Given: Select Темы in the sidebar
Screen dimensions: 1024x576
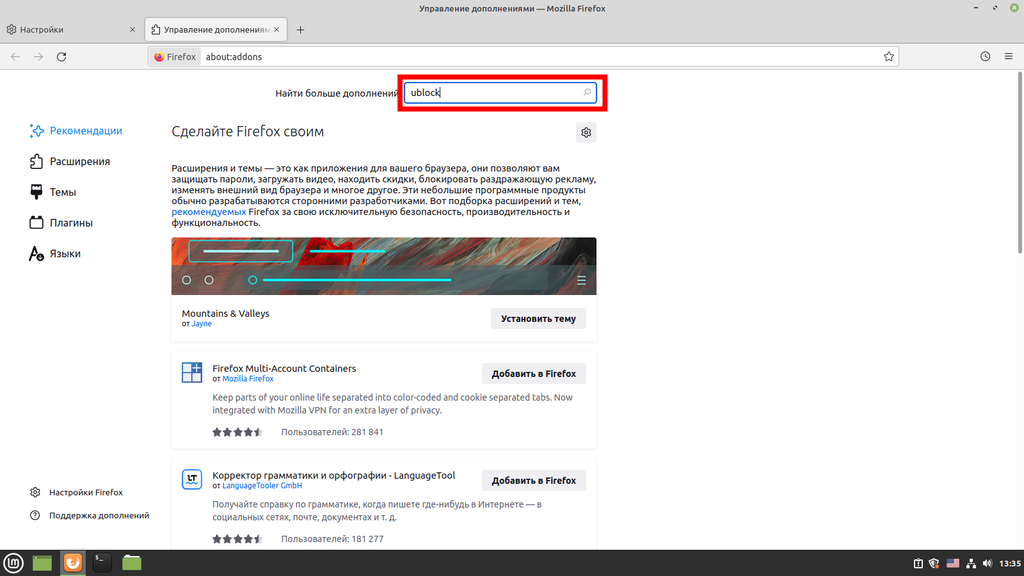Looking at the screenshot, I should [62, 192].
